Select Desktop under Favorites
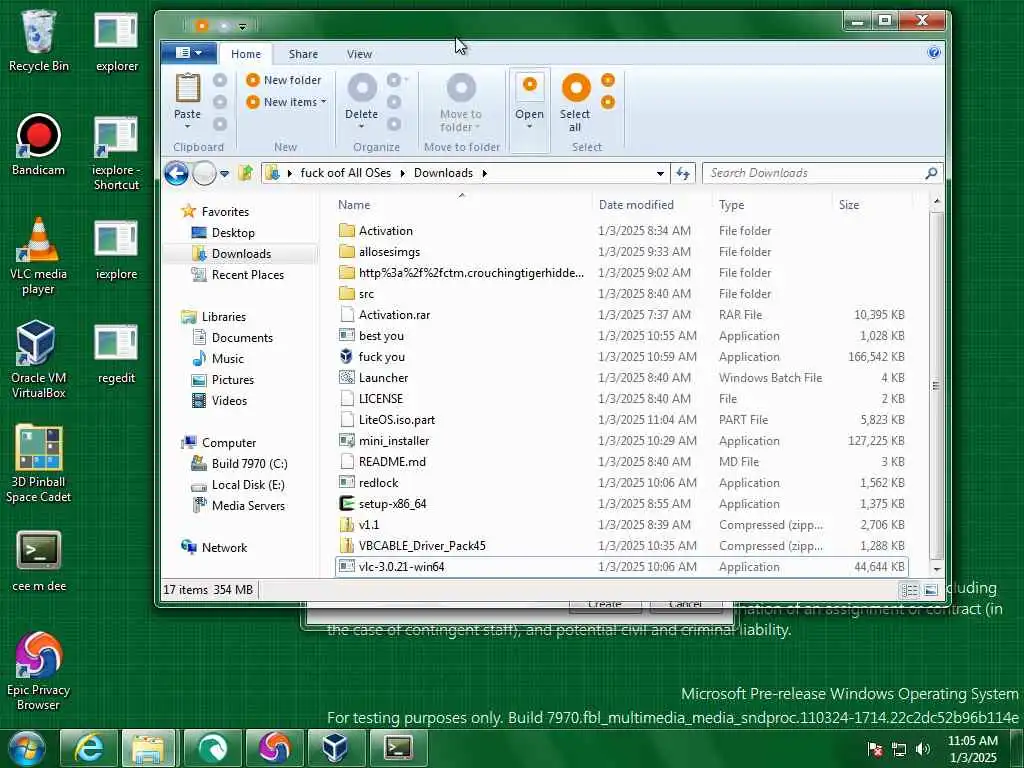This screenshot has width=1024, height=768. 232,232
